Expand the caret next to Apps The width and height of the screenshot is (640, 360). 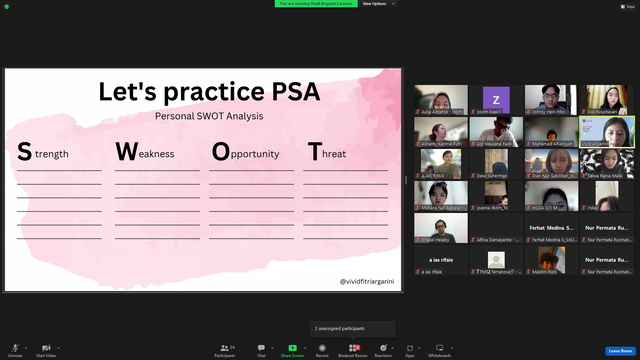point(419,348)
